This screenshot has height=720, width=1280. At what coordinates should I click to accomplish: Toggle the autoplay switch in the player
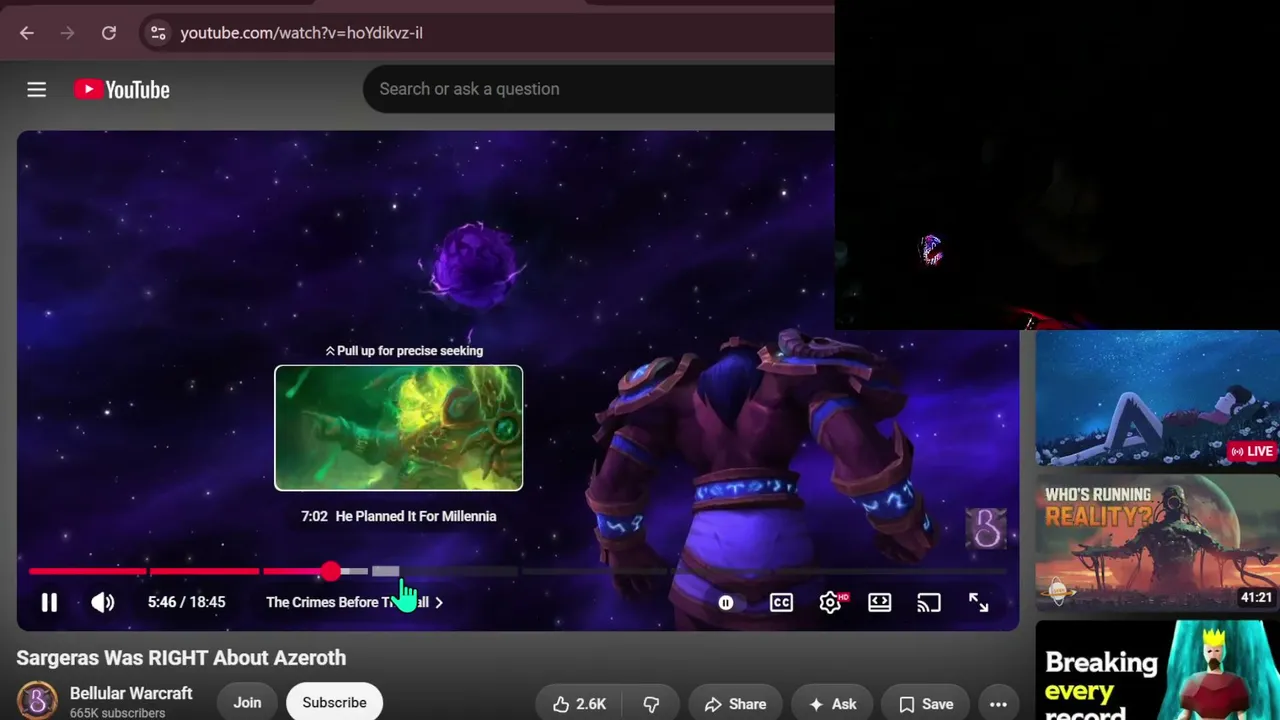[726, 602]
